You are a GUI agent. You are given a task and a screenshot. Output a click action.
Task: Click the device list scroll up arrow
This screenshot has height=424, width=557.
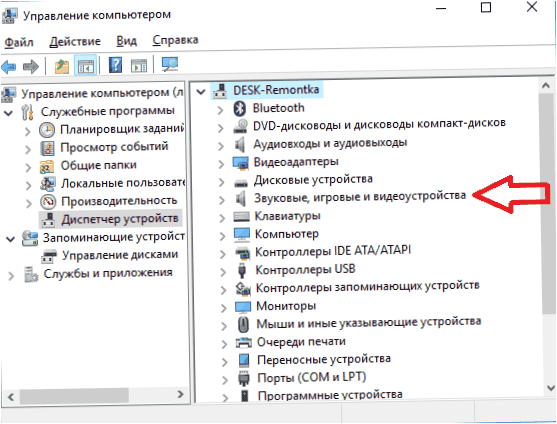(x=546, y=85)
